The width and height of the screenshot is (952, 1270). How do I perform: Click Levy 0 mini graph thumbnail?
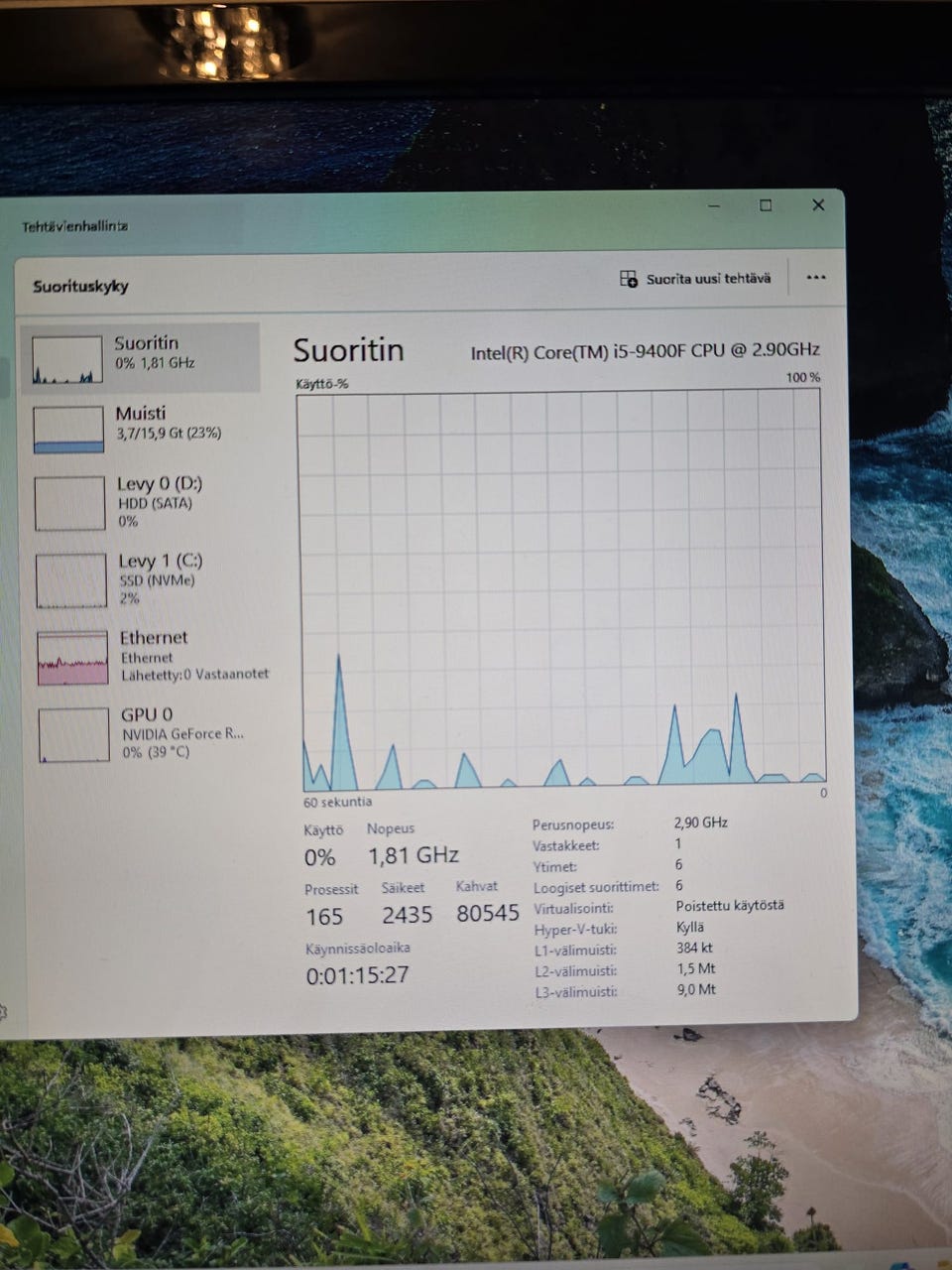pos(69,503)
